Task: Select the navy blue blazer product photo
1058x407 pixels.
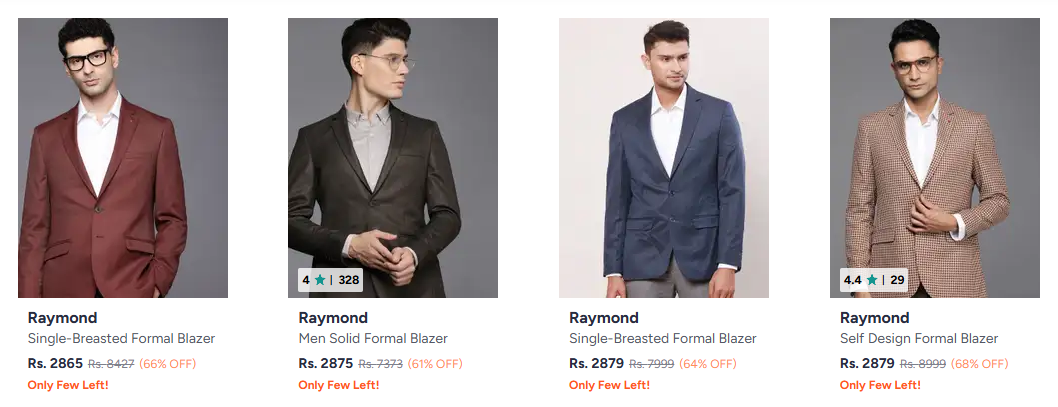Action: [664, 158]
